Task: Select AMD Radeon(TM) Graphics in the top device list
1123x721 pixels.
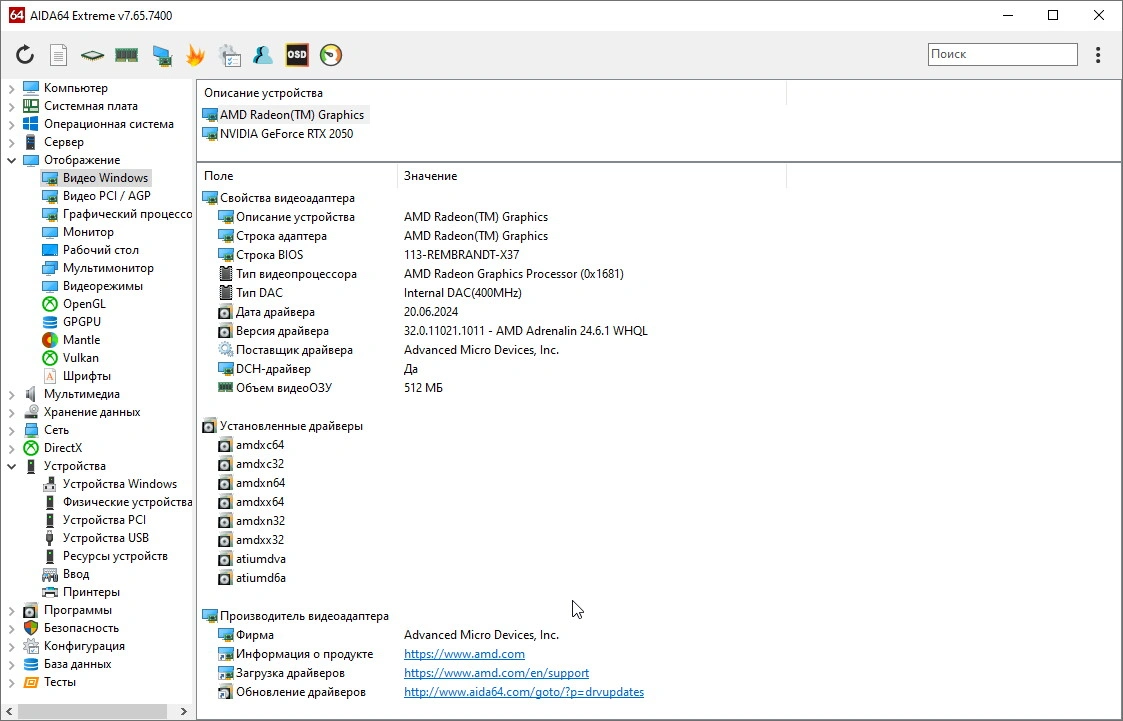Action: tap(291, 115)
